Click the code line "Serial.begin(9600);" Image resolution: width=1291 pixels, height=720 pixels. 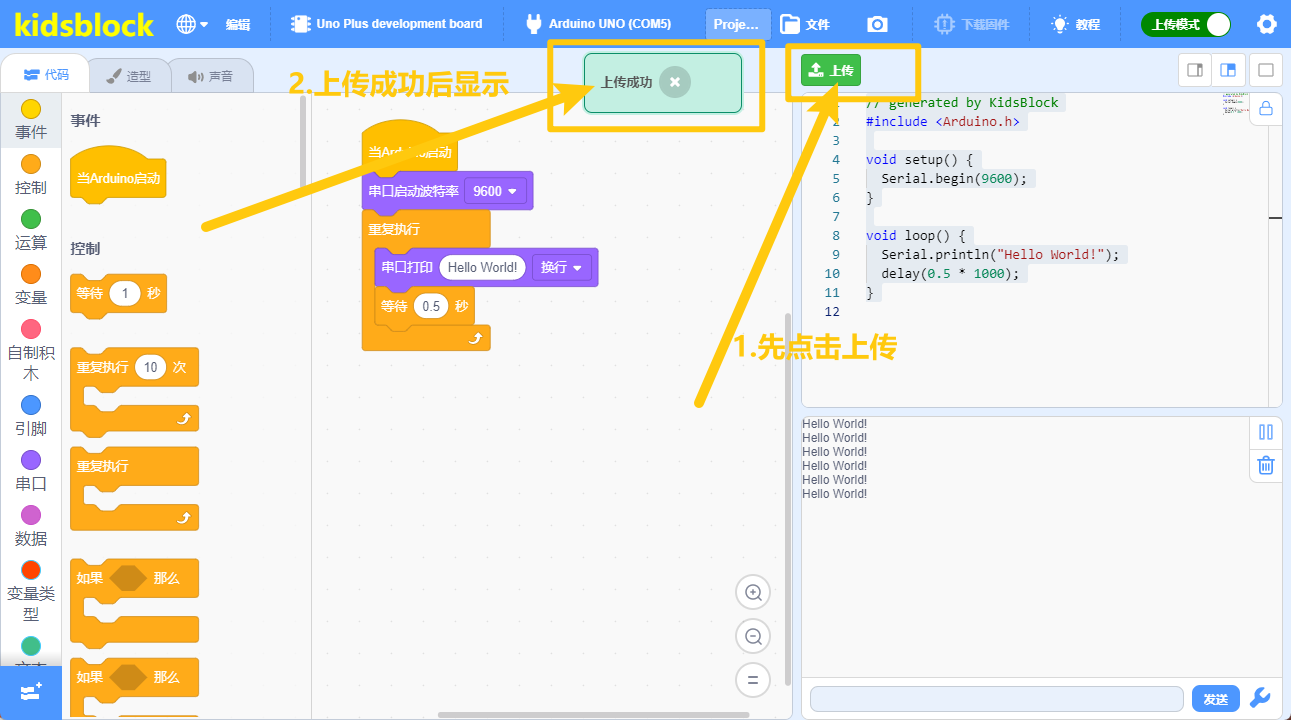coord(954,178)
